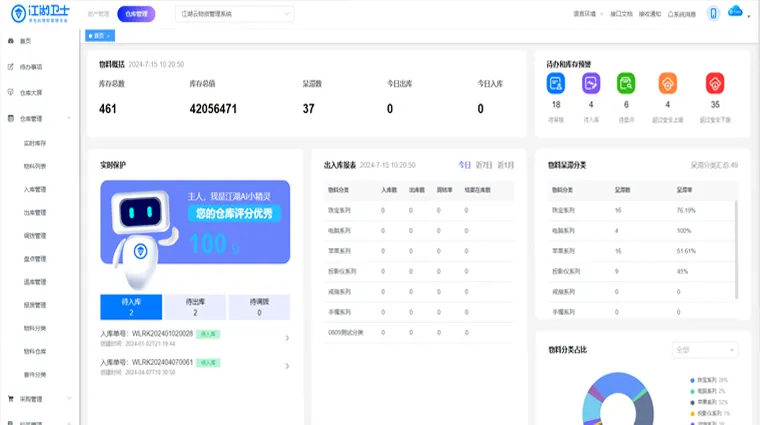The width and height of the screenshot is (760, 425).
Task: Open the blue pending review icon (18)
Action: coord(556,83)
